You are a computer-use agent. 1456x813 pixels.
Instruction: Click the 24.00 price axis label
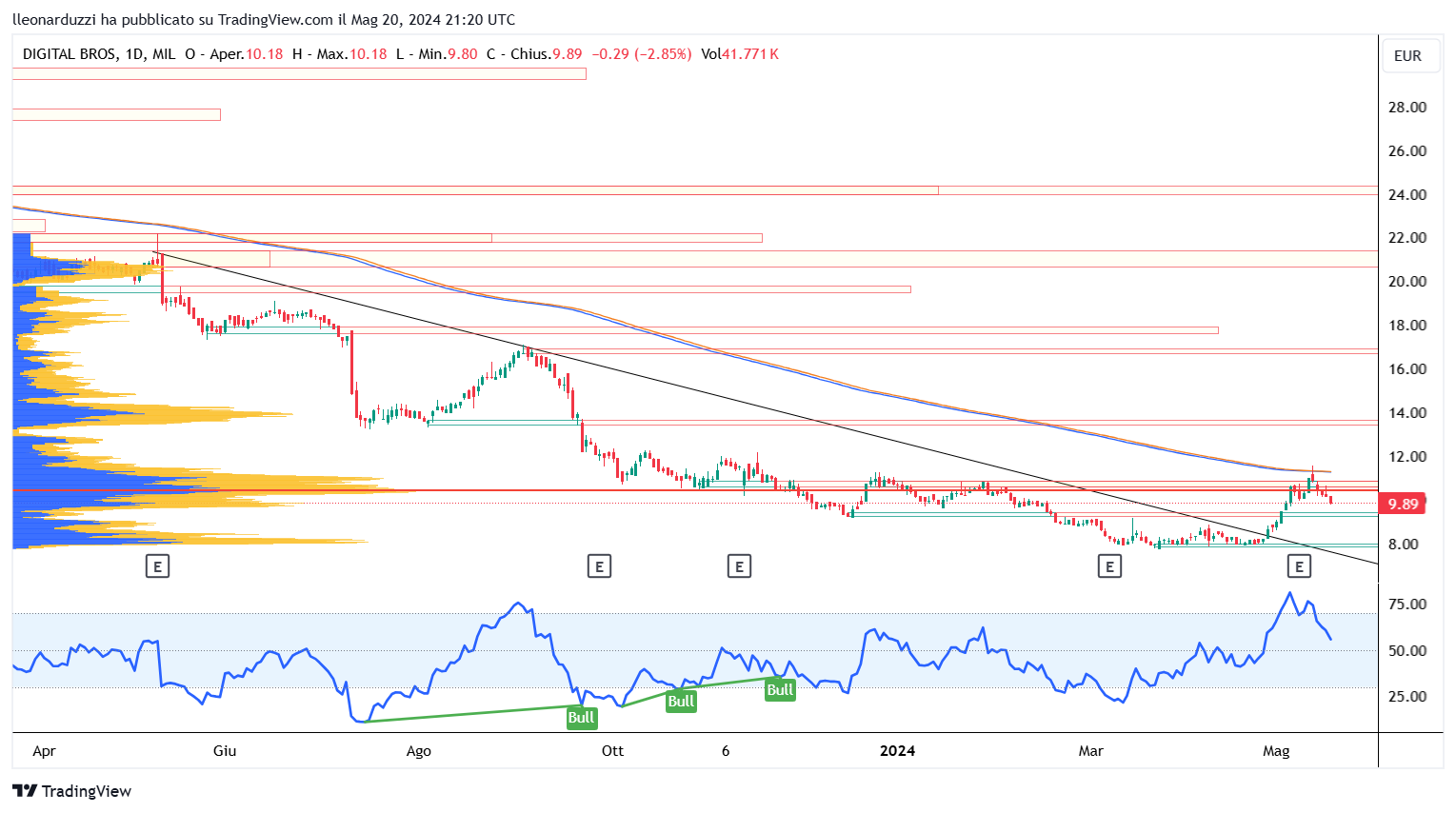[1407, 195]
